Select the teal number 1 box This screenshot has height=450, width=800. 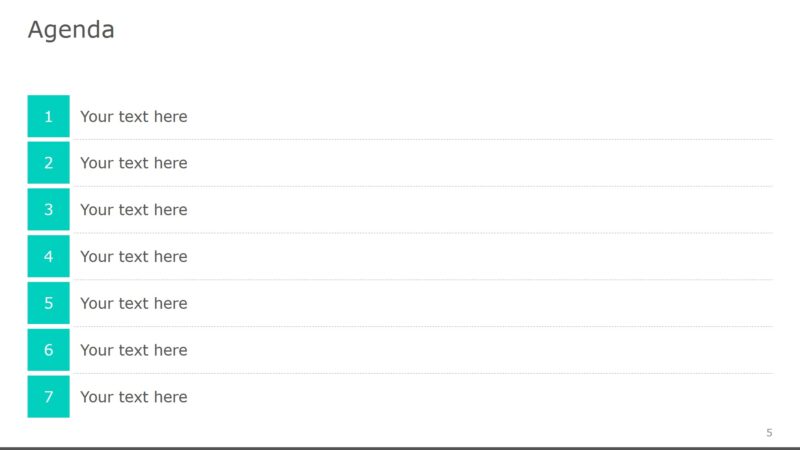click(x=48, y=116)
